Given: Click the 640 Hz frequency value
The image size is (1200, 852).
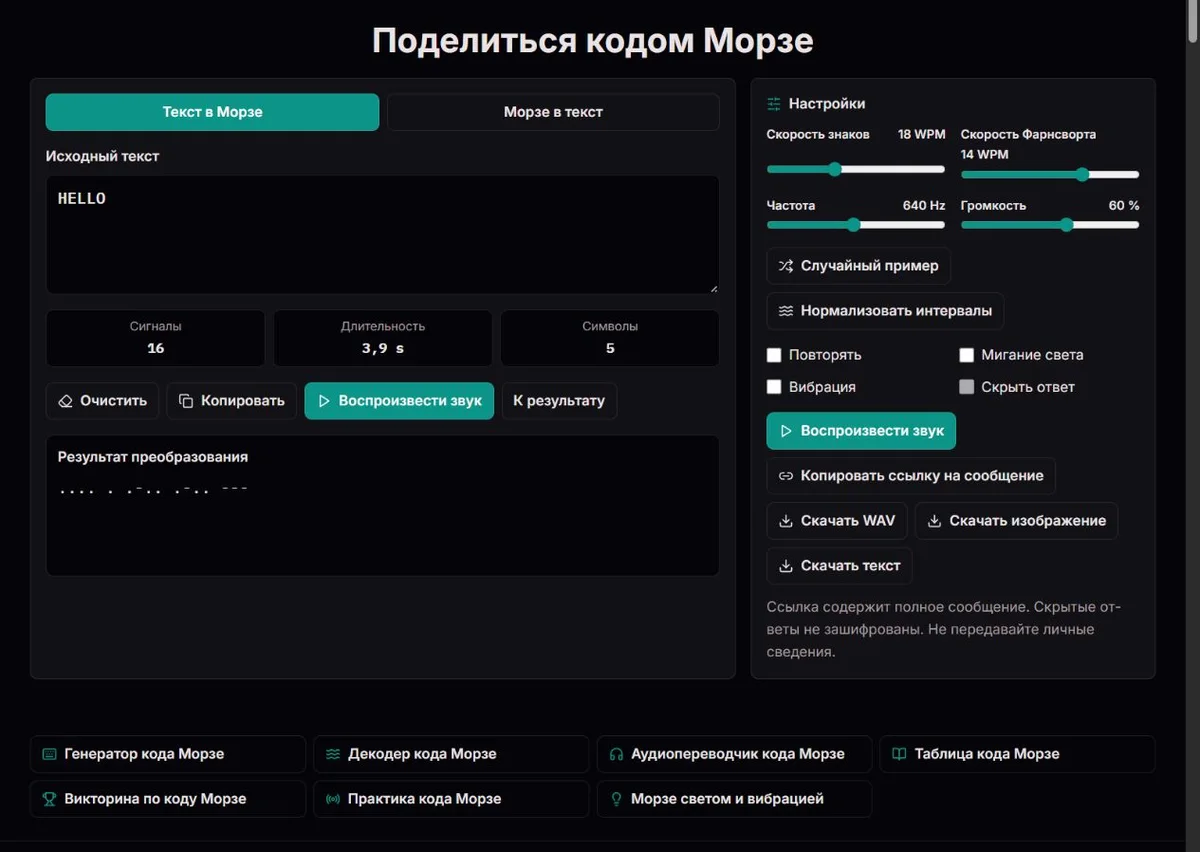Looking at the screenshot, I should (923, 205).
